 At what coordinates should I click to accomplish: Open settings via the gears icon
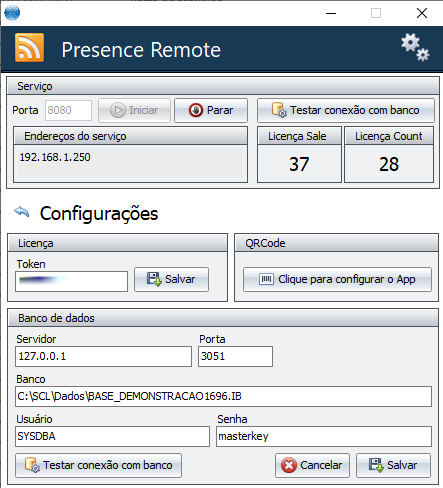pyautogui.click(x=415, y=47)
